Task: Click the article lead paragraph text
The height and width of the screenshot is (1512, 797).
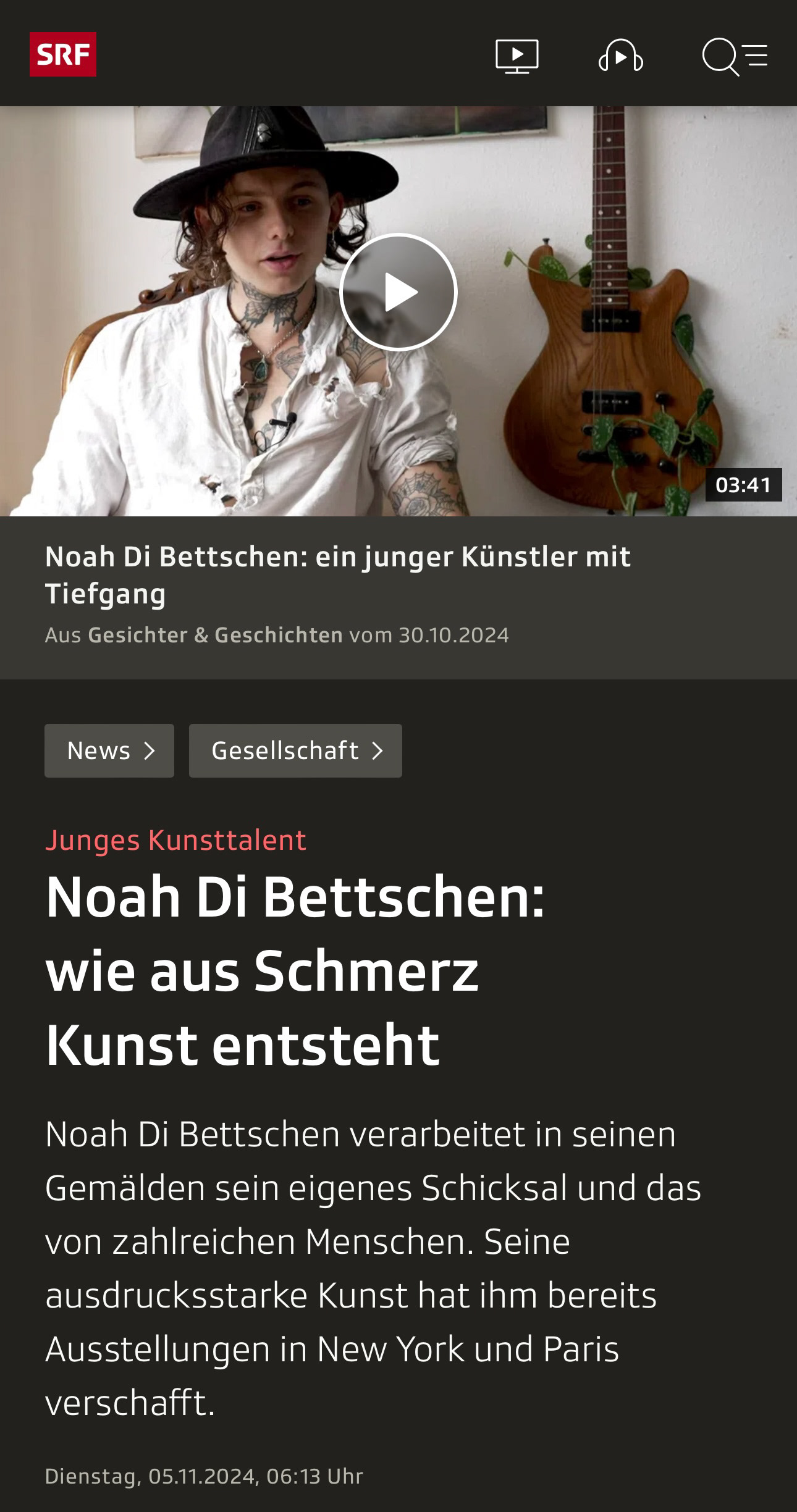Action: pyautogui.click(x=373, y=1269)
